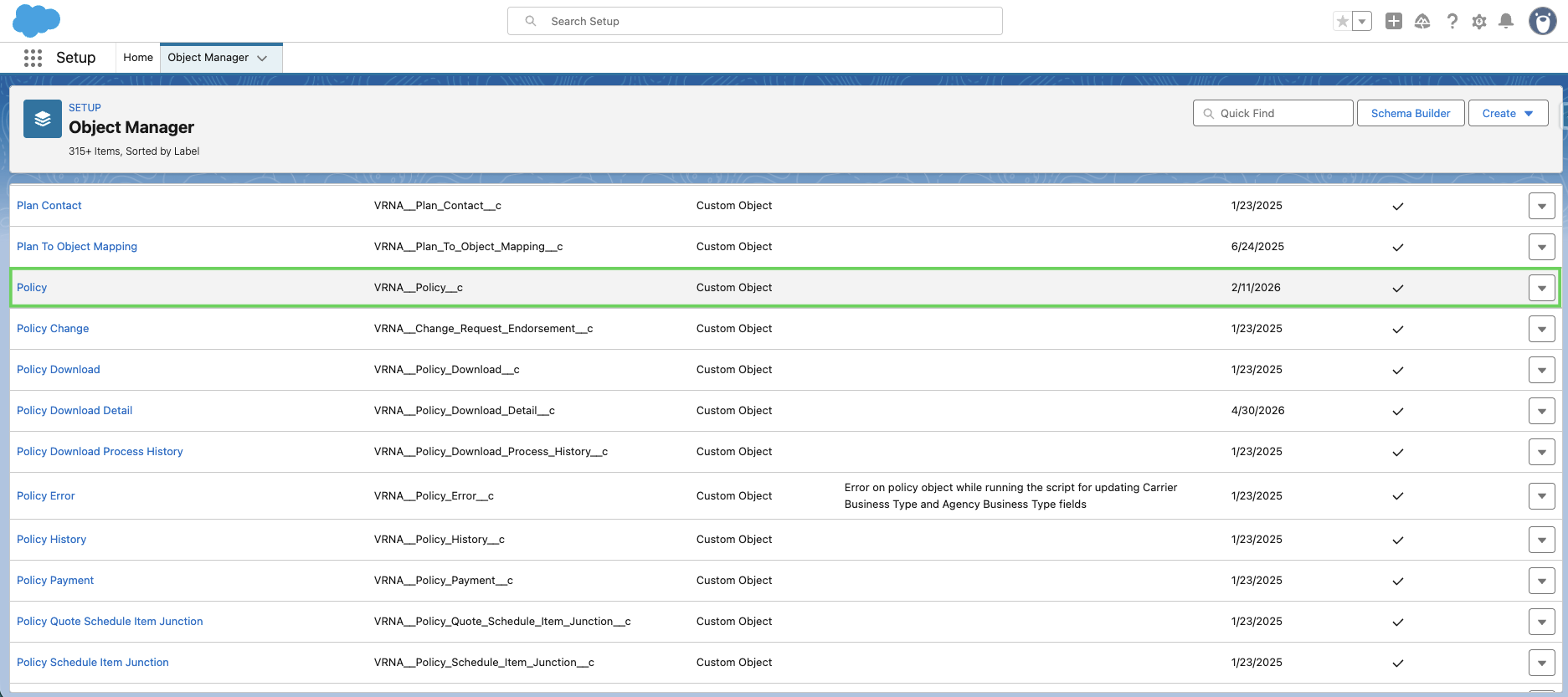This screenshot has height=697, width=1568.
Task: Focus the Quick Find field
Action: 1273,113
